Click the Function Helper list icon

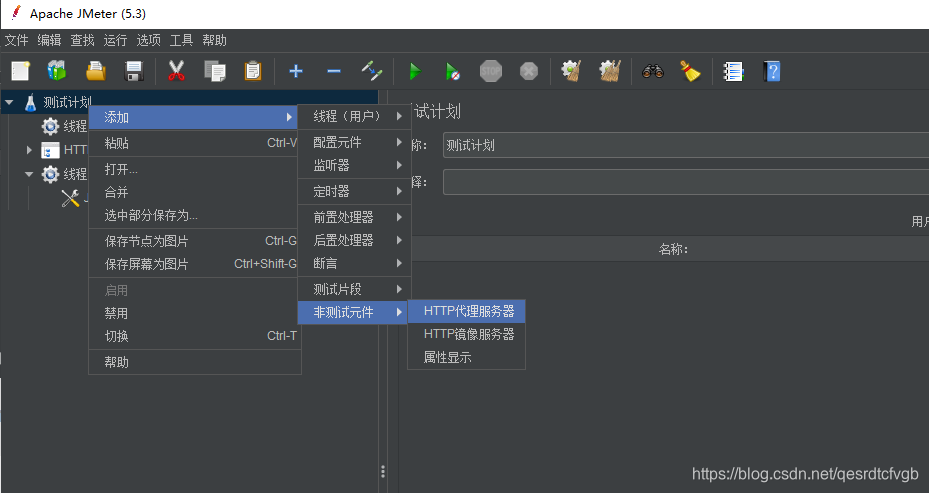tap(733, 72)
